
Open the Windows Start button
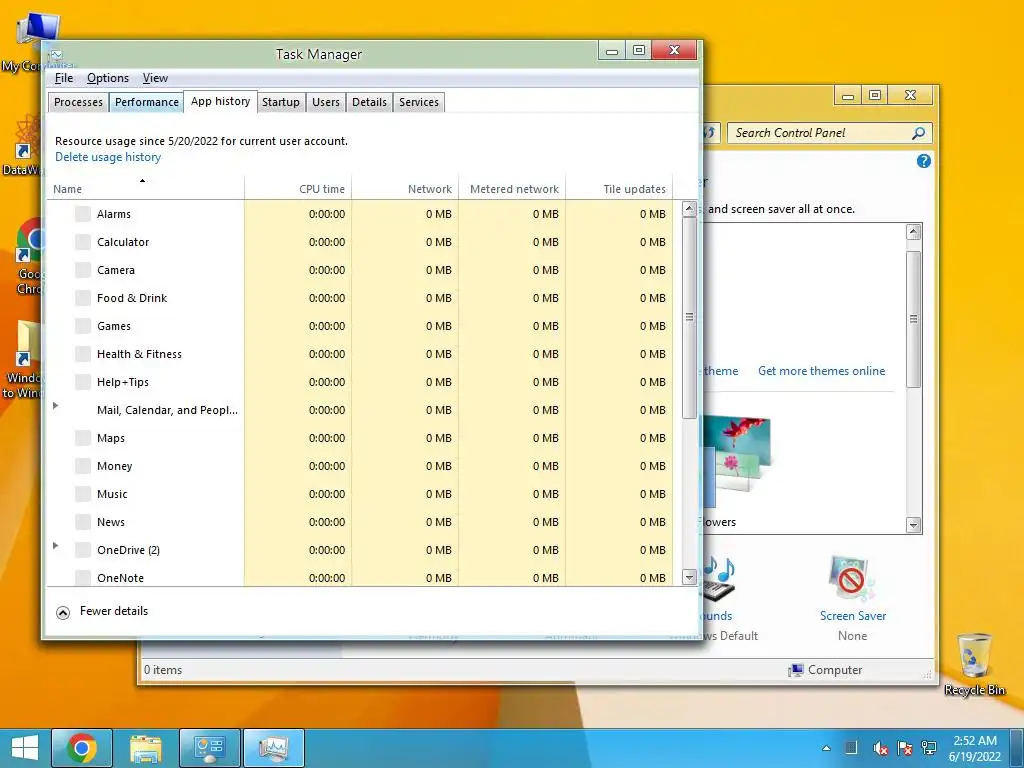[25, 748]
